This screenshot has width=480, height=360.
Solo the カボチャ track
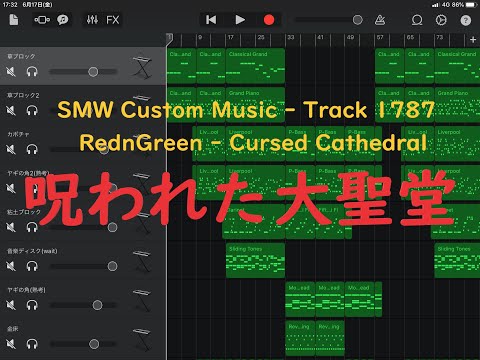32,149
